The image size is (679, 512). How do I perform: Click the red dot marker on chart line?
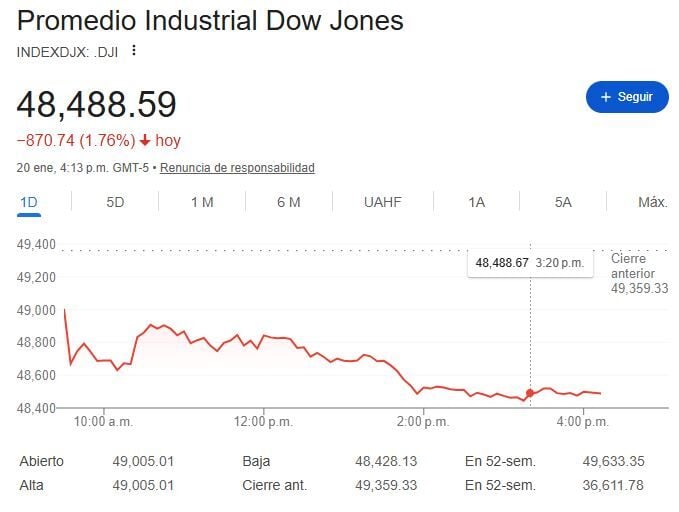coord(530,393)
